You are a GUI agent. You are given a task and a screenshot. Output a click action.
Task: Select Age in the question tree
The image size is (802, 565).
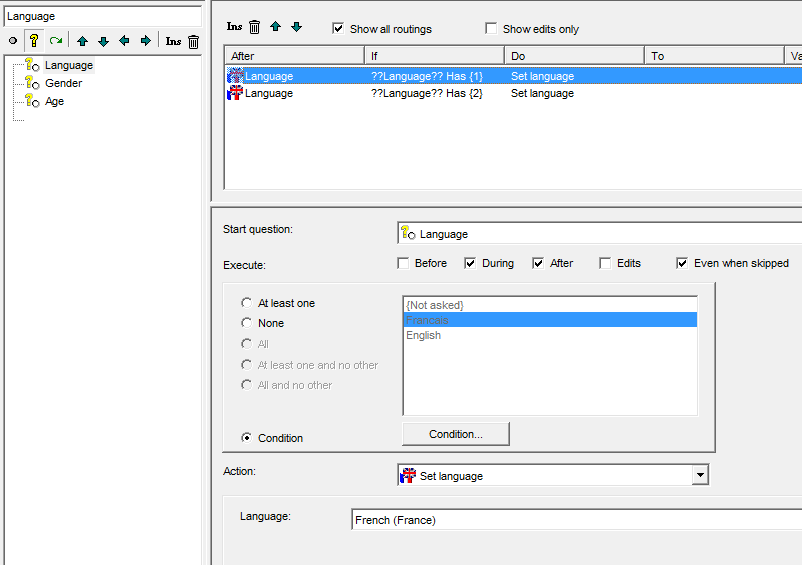coord(54,101)
